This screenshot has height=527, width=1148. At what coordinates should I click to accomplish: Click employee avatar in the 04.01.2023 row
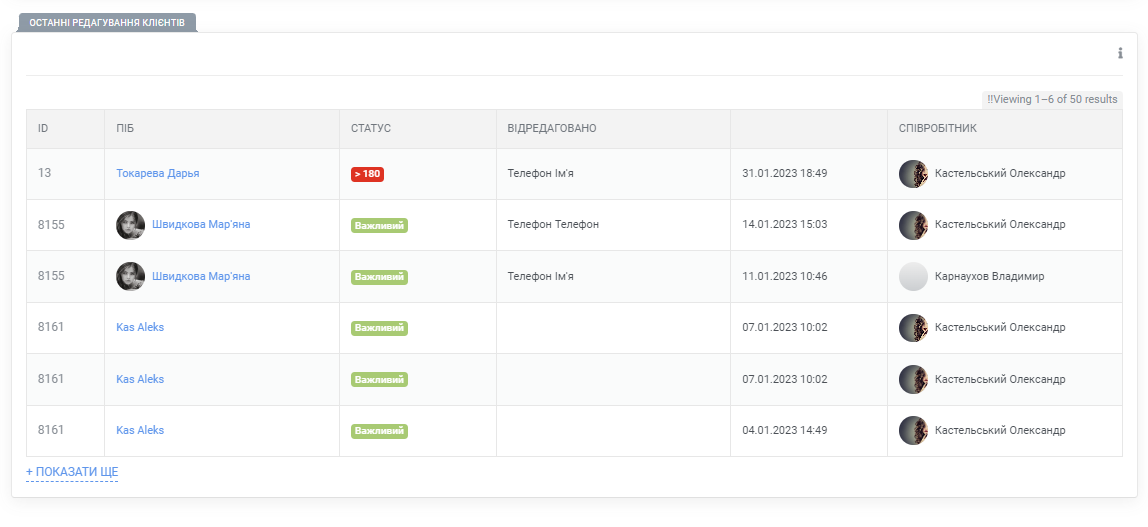(913, 431)
